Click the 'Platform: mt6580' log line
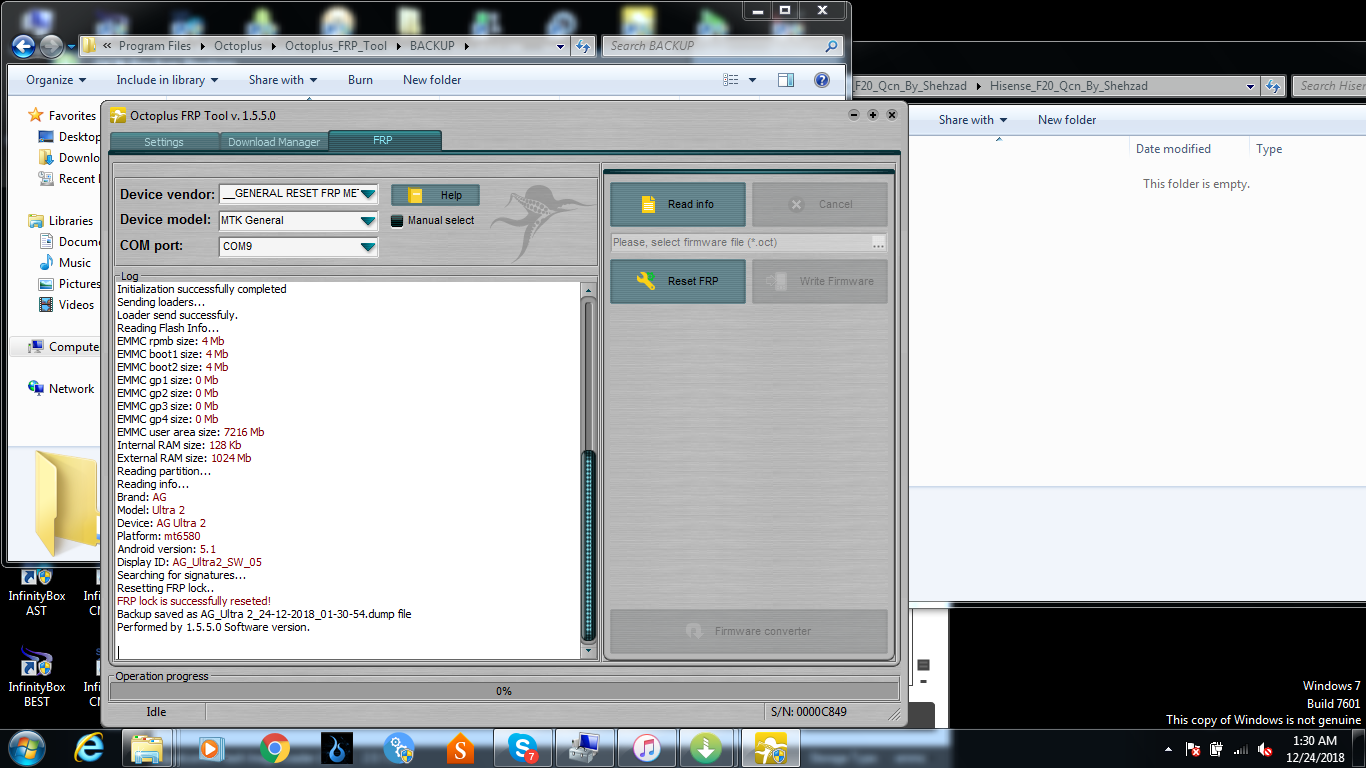 (158, 536)
